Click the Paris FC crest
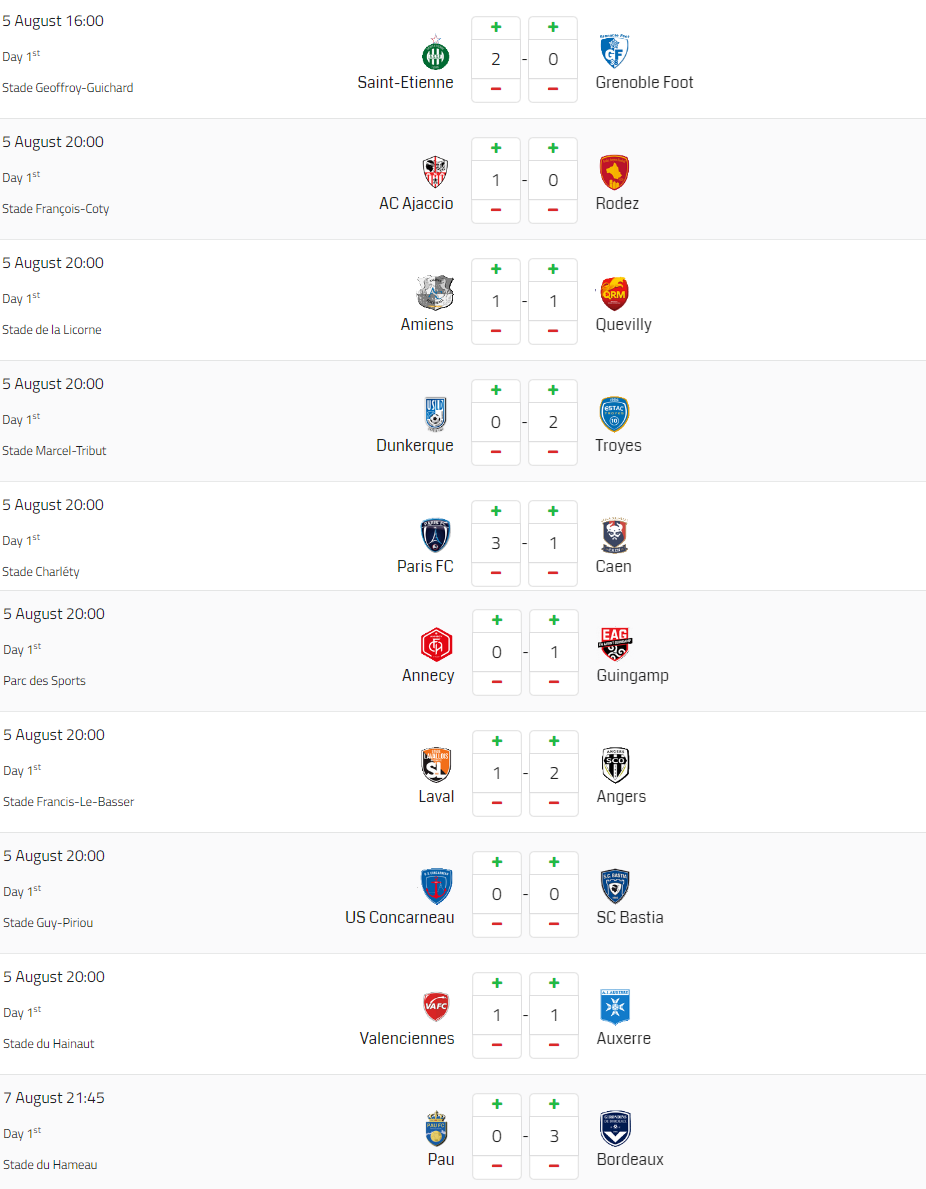Viewport: 926px width, 1189px height. (x=435, y=535)
